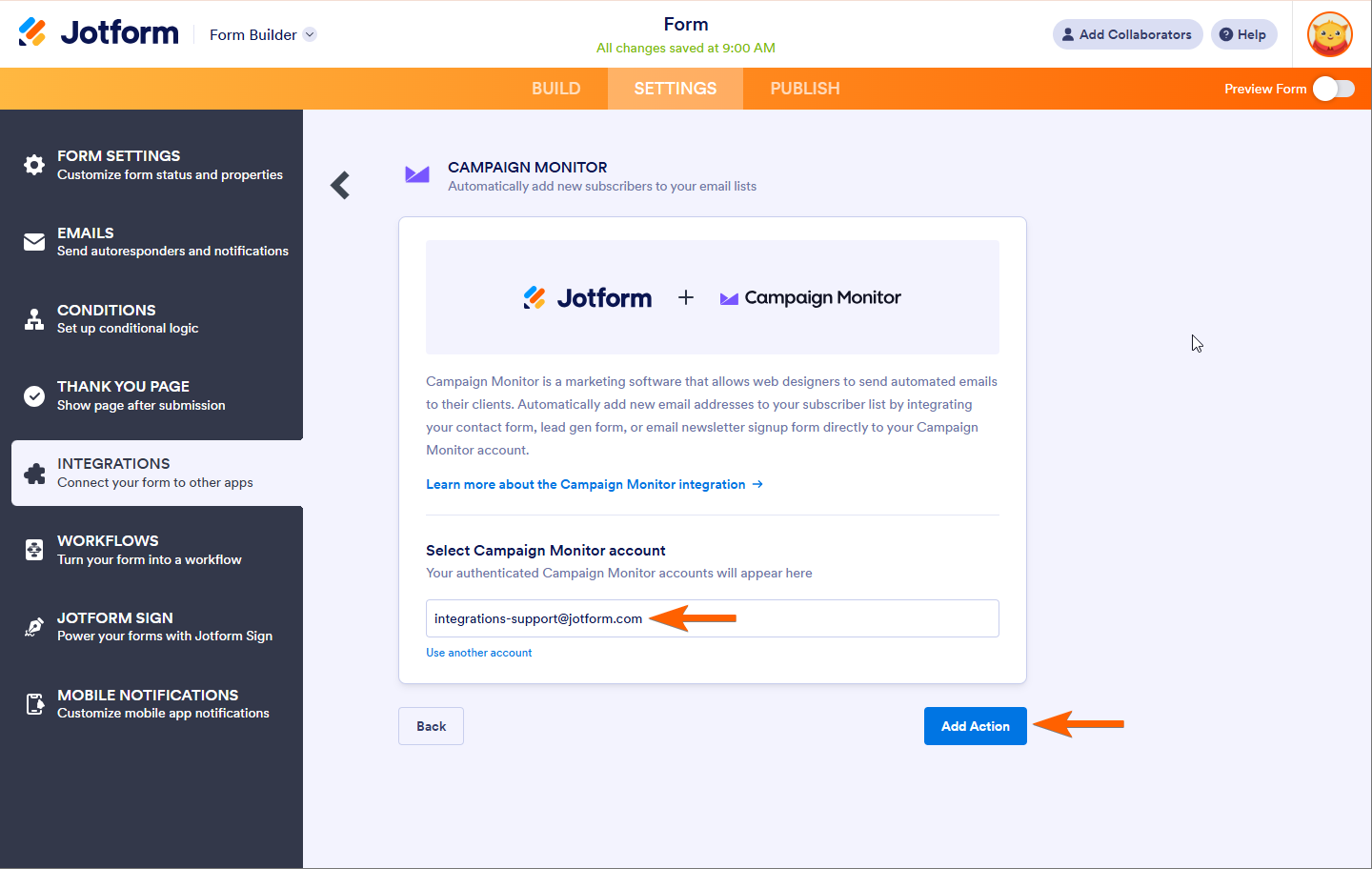1372x869 pixels.
Task: Click the Conditions logic icon
Action: click(x=34, y=319)
